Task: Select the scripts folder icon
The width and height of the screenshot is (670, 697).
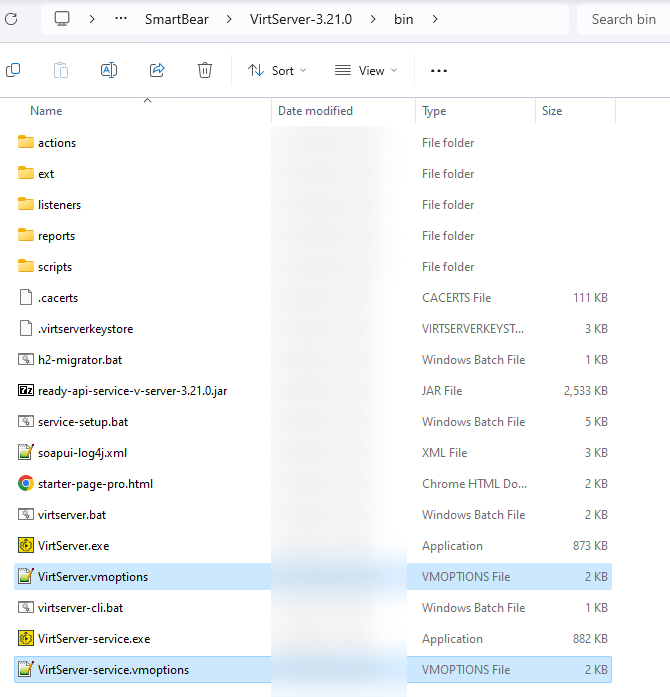Action: point(26,266)
